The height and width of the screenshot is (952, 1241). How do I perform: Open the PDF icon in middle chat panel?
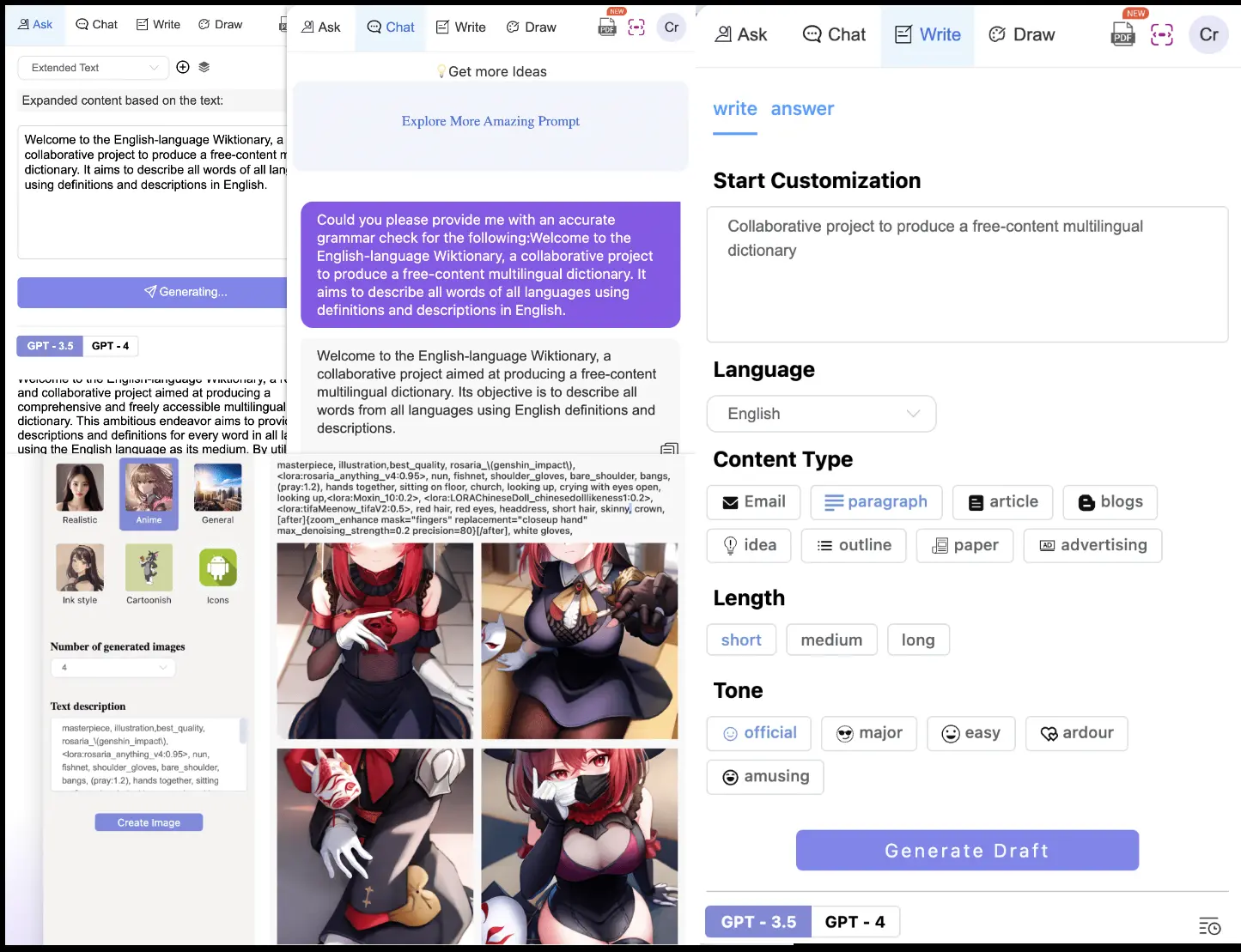coord(607,27)
